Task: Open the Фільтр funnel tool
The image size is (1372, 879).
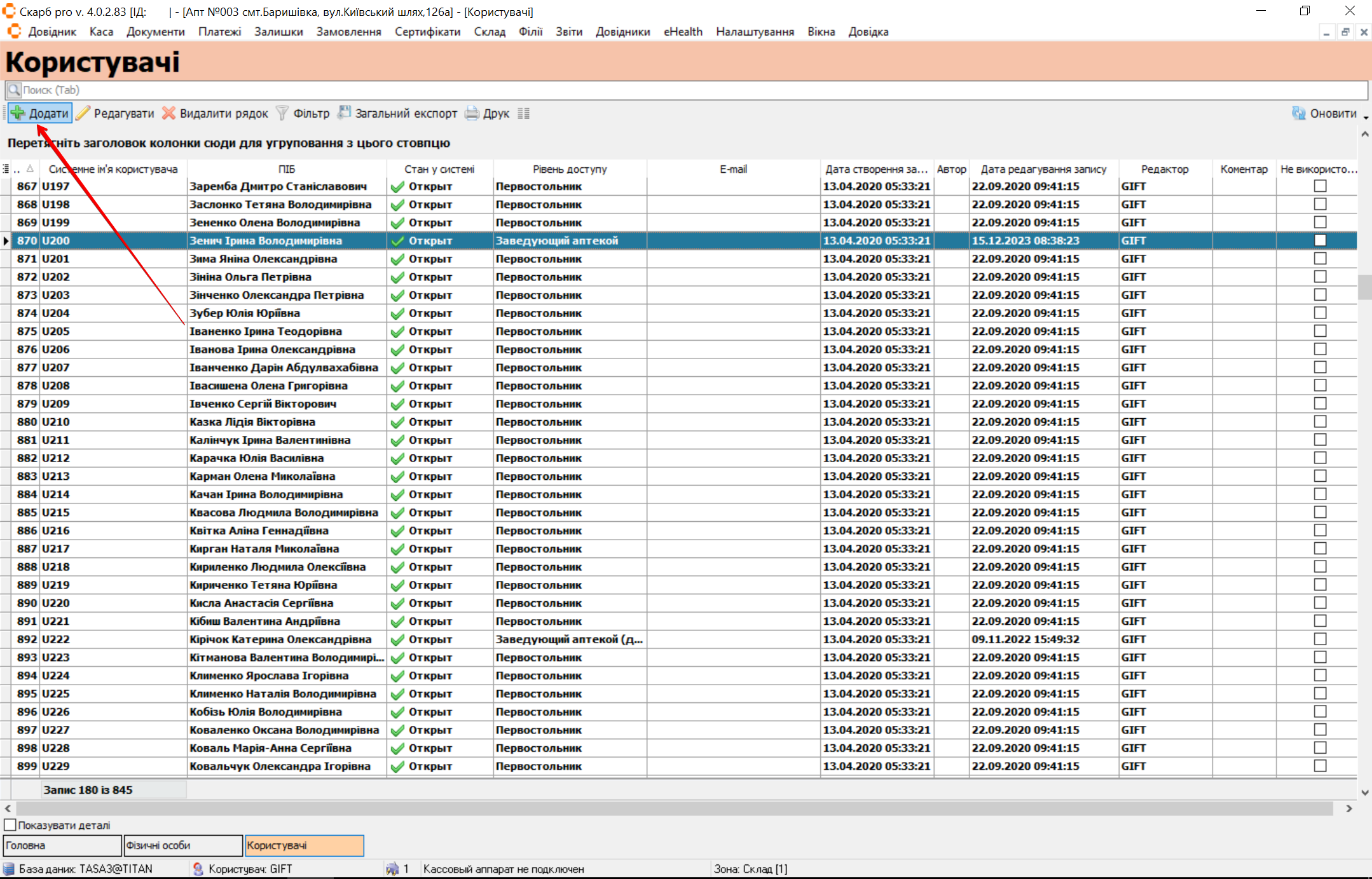Action: tap(282, 113)
